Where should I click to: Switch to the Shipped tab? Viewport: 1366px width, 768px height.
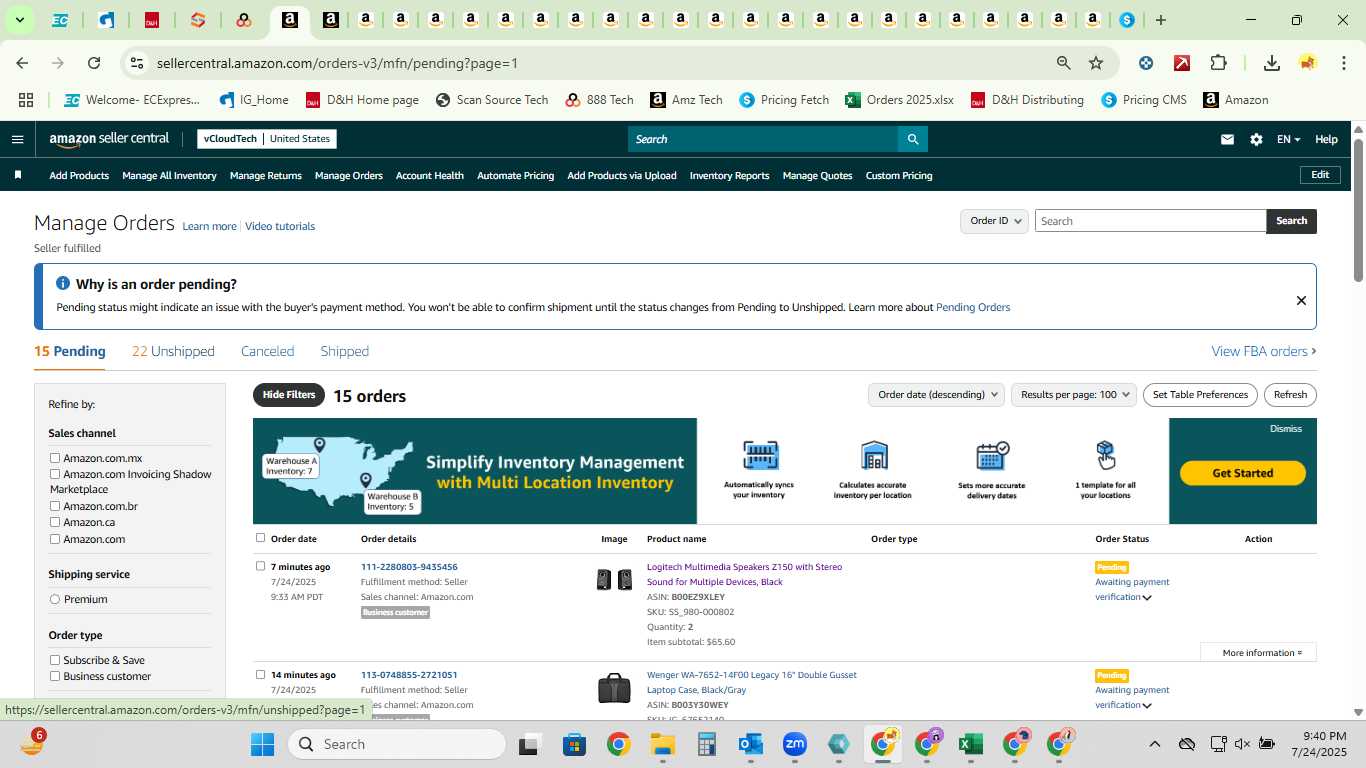[344, 351]
